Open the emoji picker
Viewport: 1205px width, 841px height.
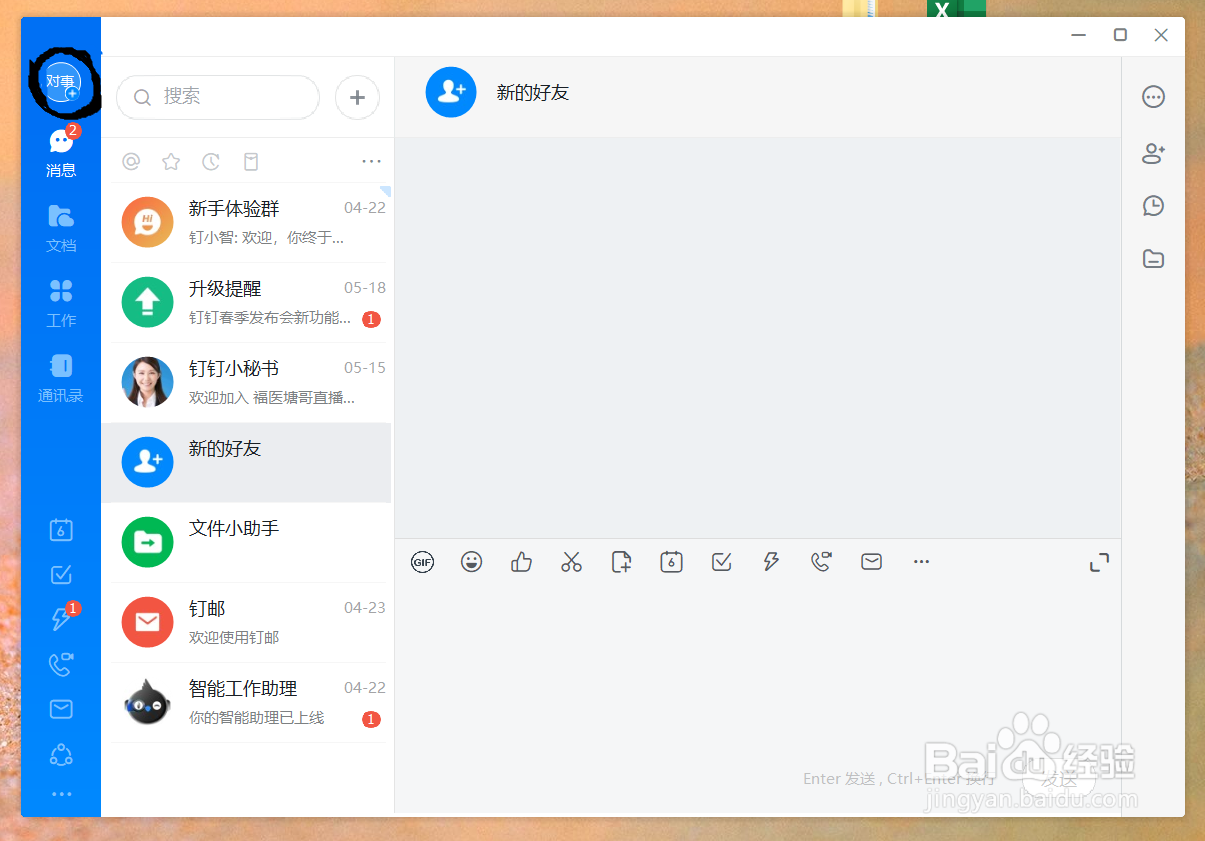[x=472, y=562]
